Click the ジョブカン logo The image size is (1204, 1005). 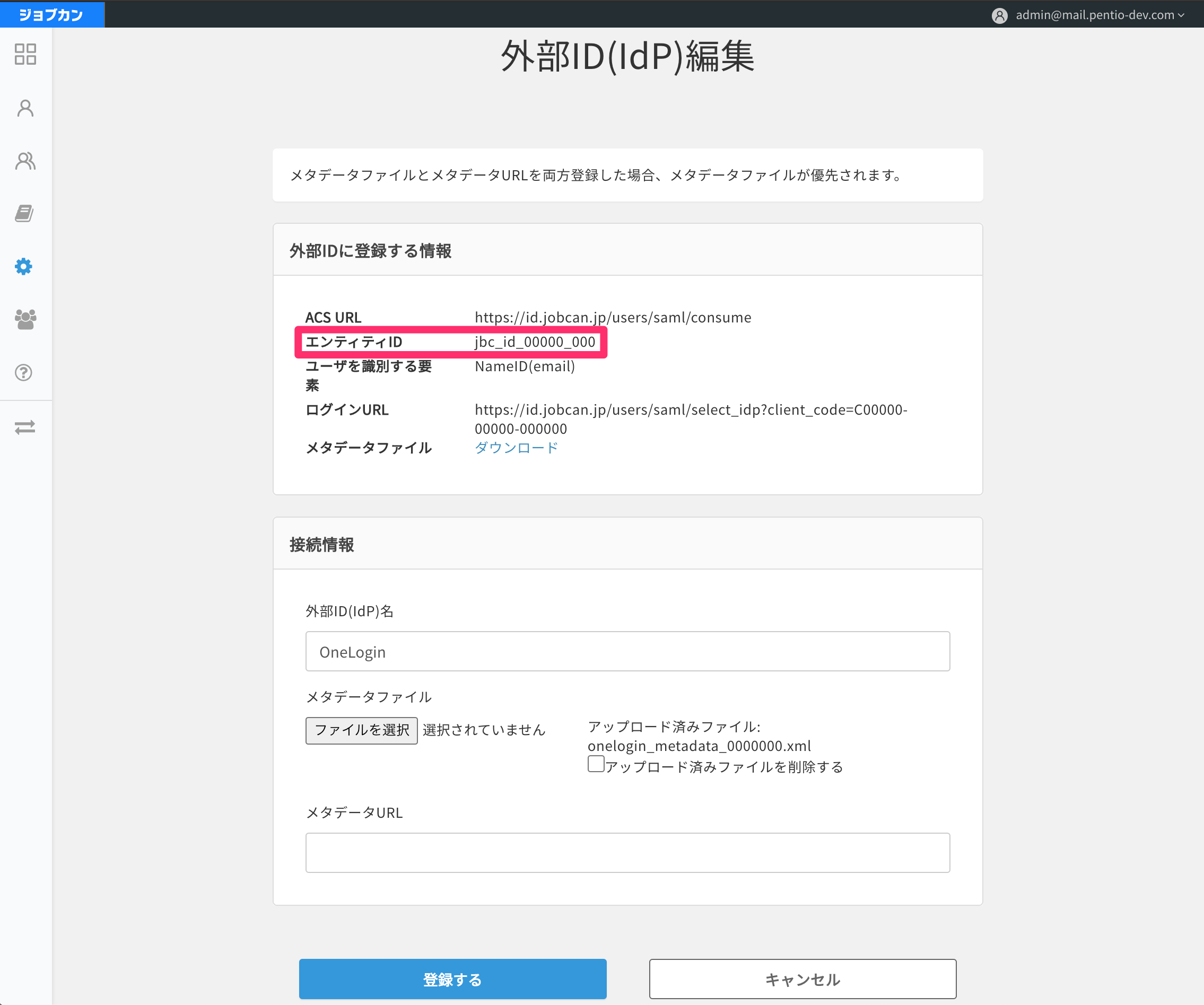click(x=51, y=14)
